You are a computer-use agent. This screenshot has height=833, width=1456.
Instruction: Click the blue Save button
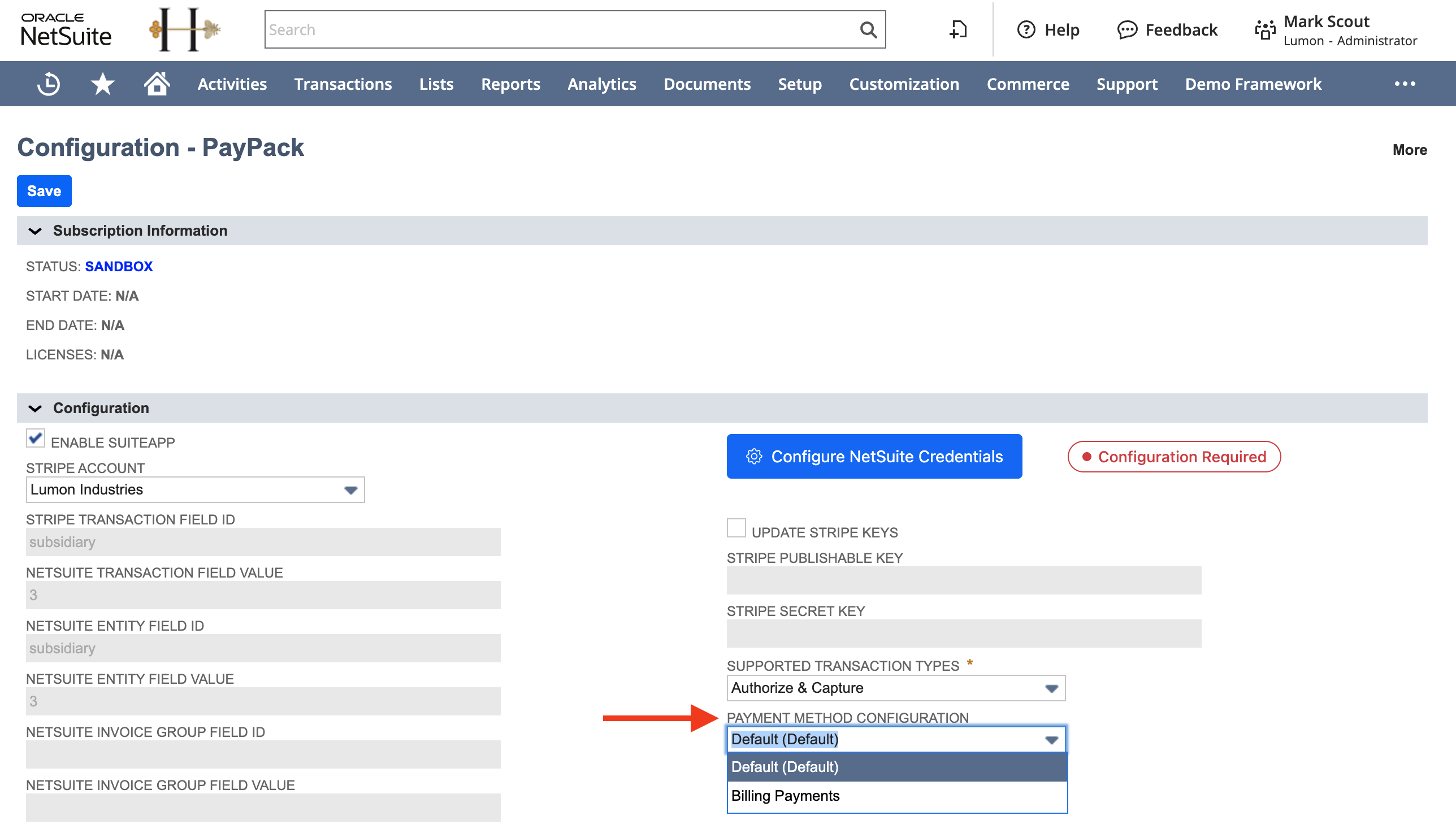[44, 191]
